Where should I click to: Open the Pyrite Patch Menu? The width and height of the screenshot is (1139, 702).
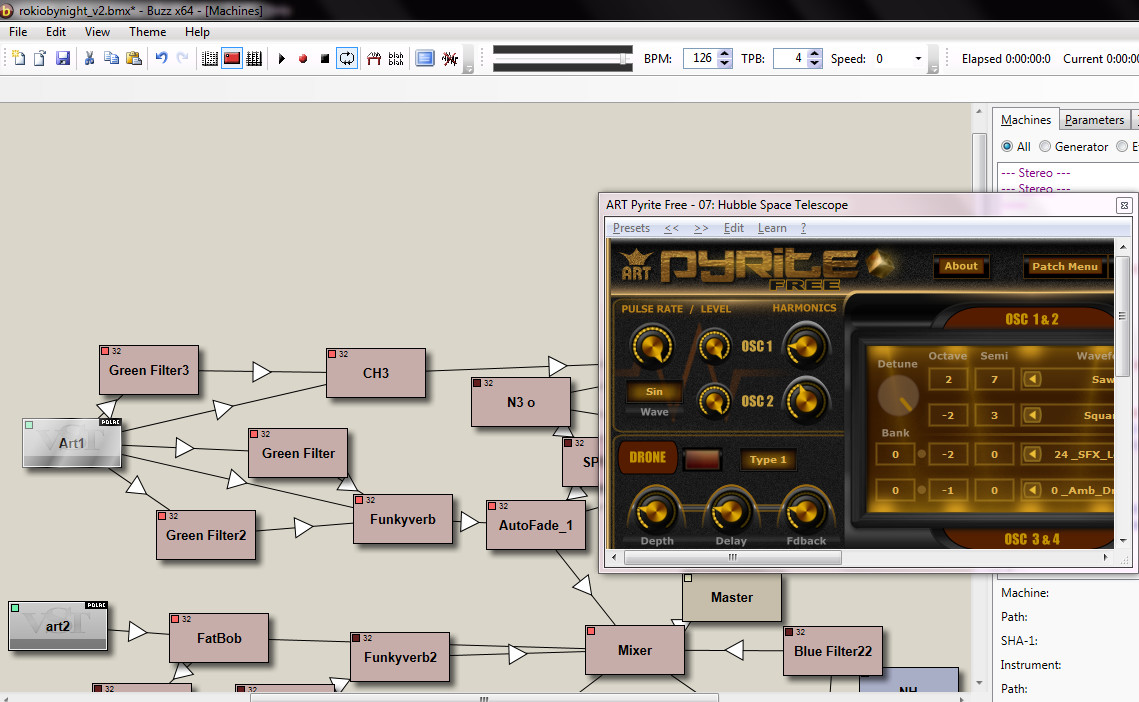click(1065, 267)
